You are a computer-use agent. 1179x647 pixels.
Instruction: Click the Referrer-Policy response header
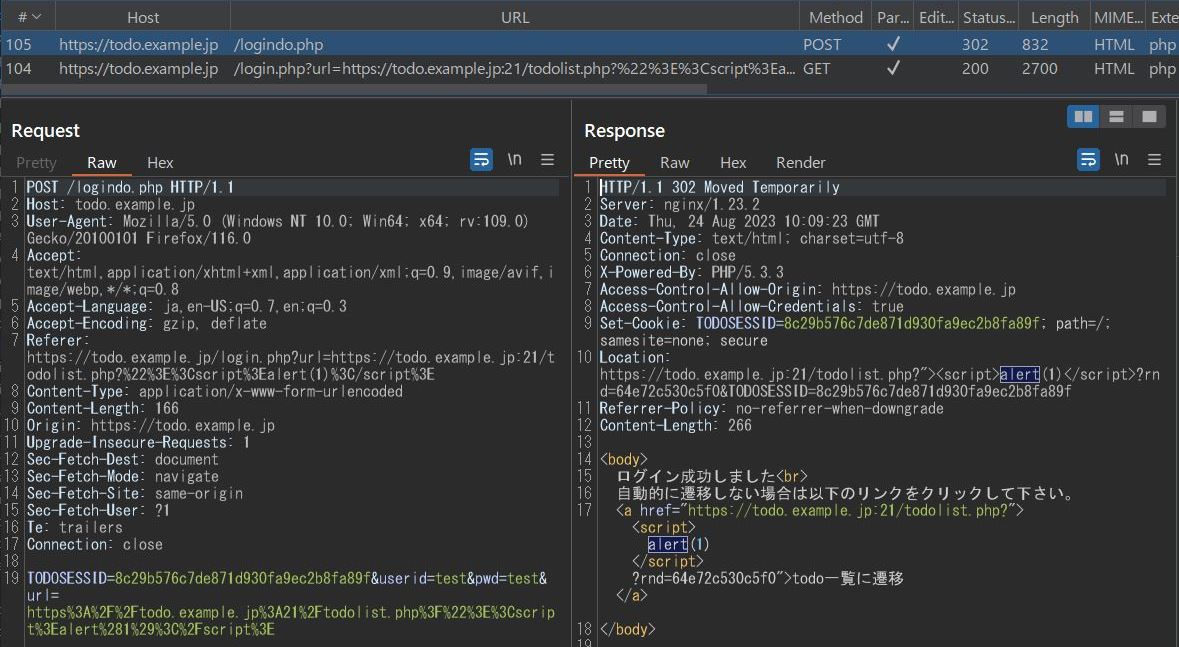[771, 408]
